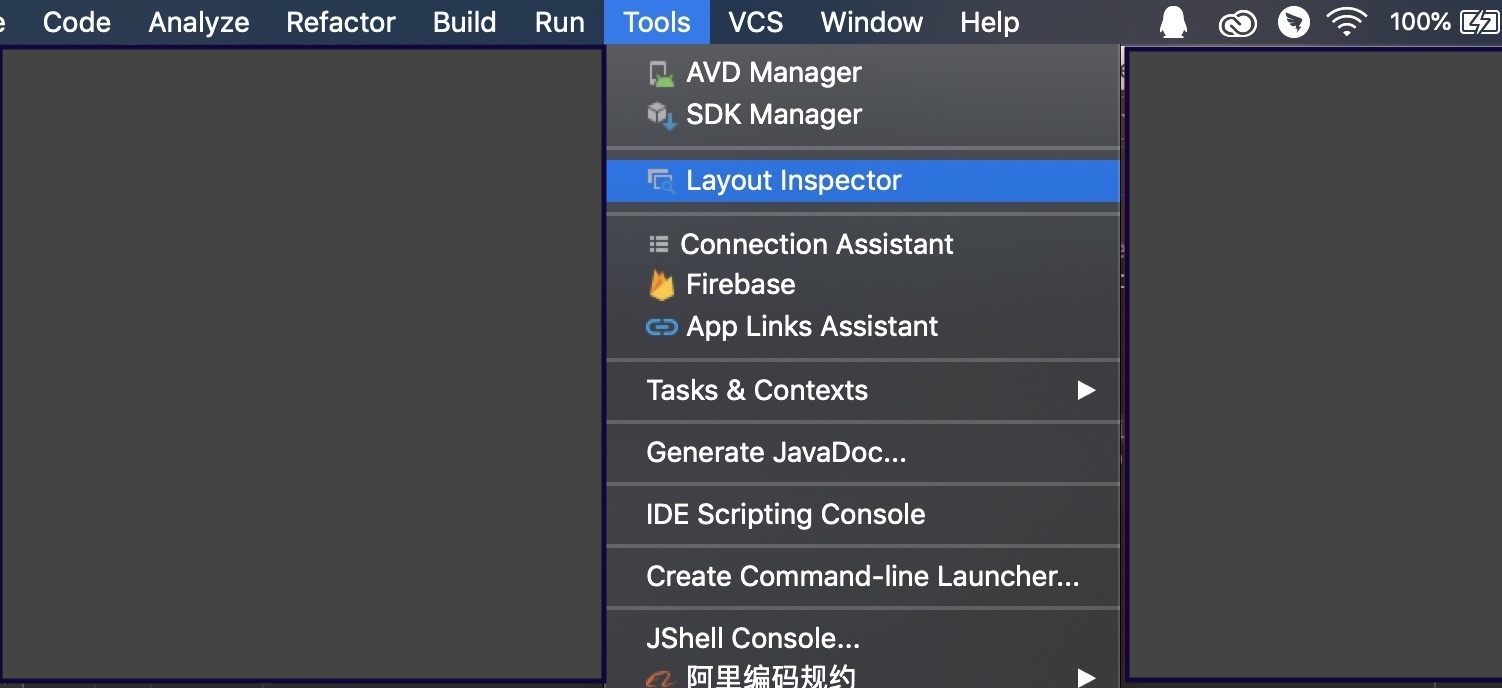
Task: Close the open Tools menu
Action: pos(657,22)
